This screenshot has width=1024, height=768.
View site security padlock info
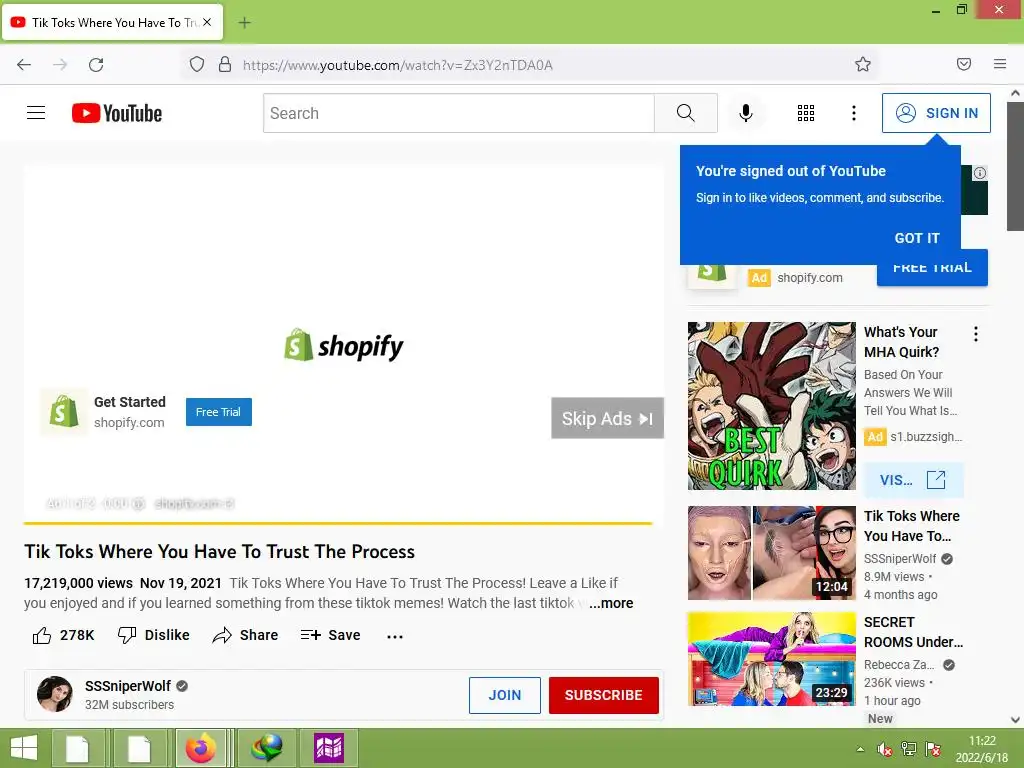[x=225, y=65]
